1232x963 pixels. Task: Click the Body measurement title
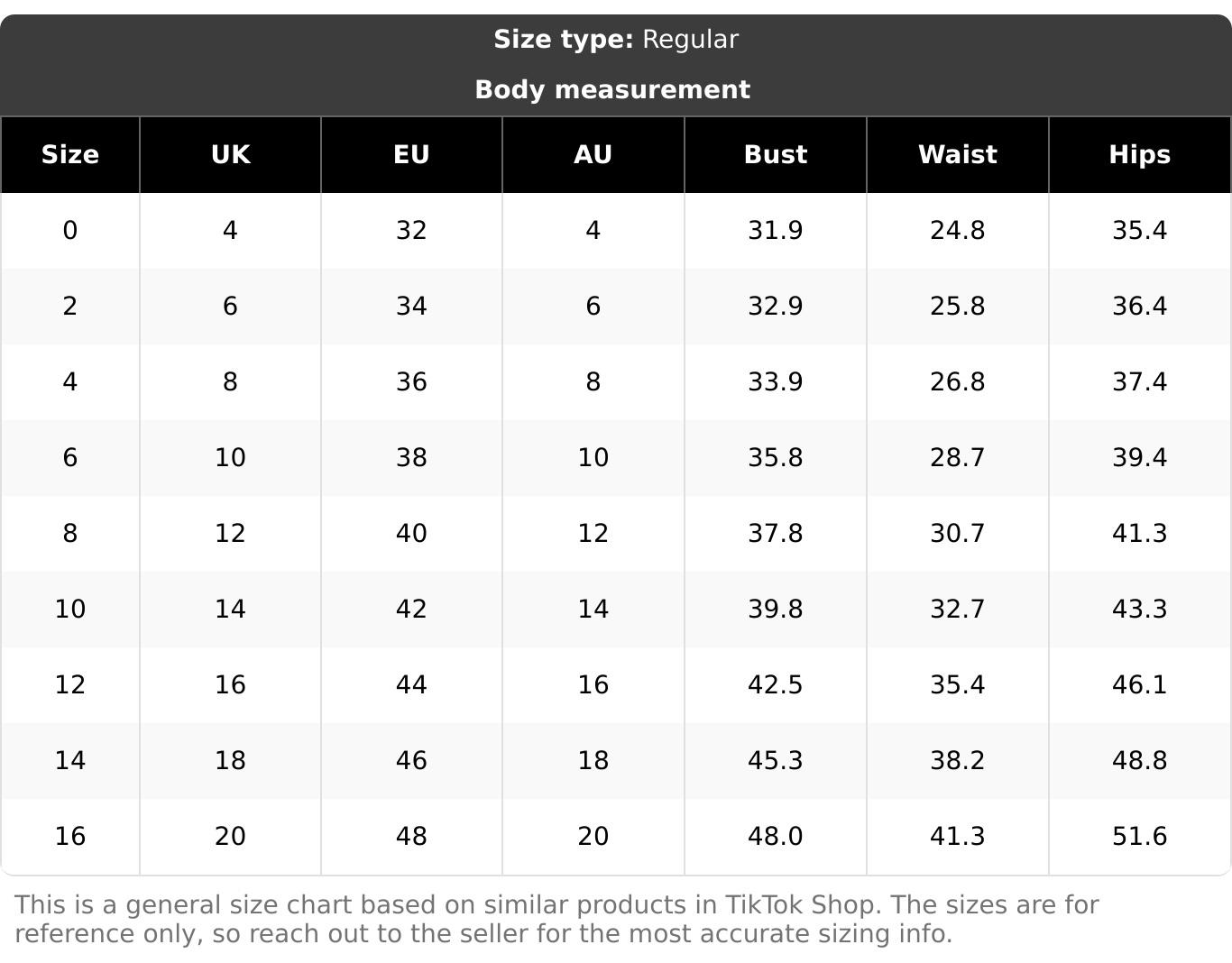[612, 90]
